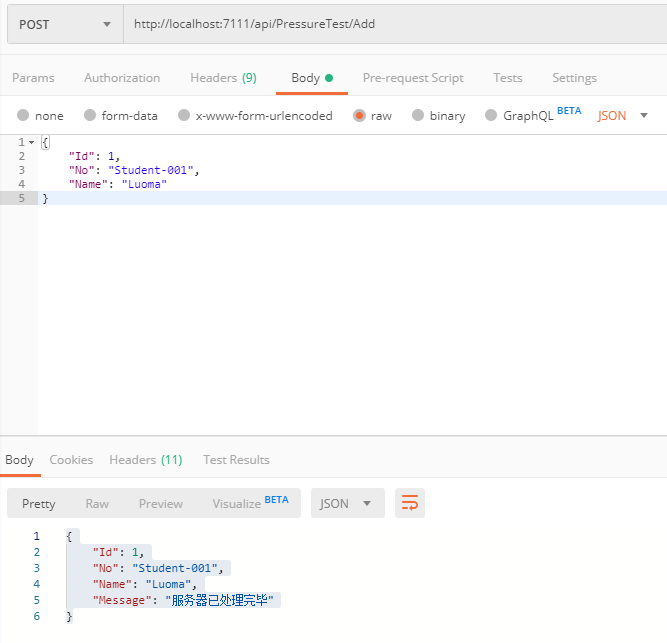The image size is (667, 643).
Task: Click the response "Name": "Luoma" line
Action: 145,584
